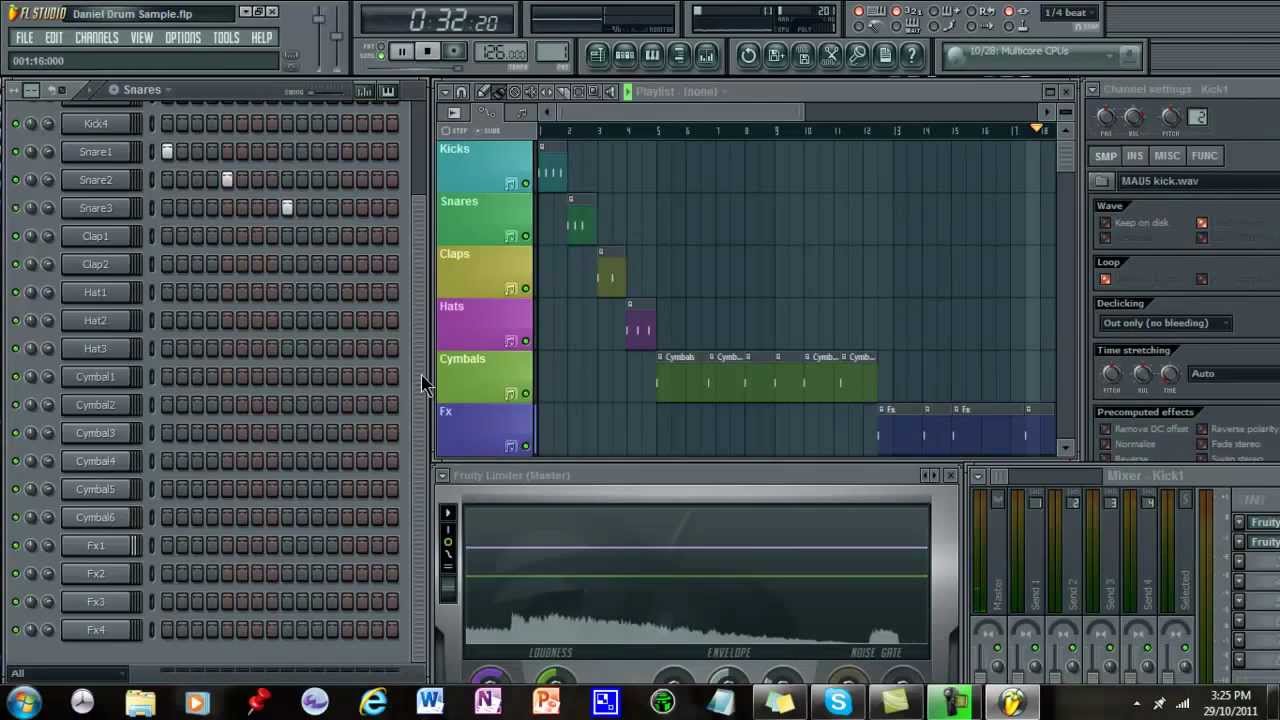1280x720 pixels.
Task: Select the playback speaker tool in playlist
Action: point(611,91)
